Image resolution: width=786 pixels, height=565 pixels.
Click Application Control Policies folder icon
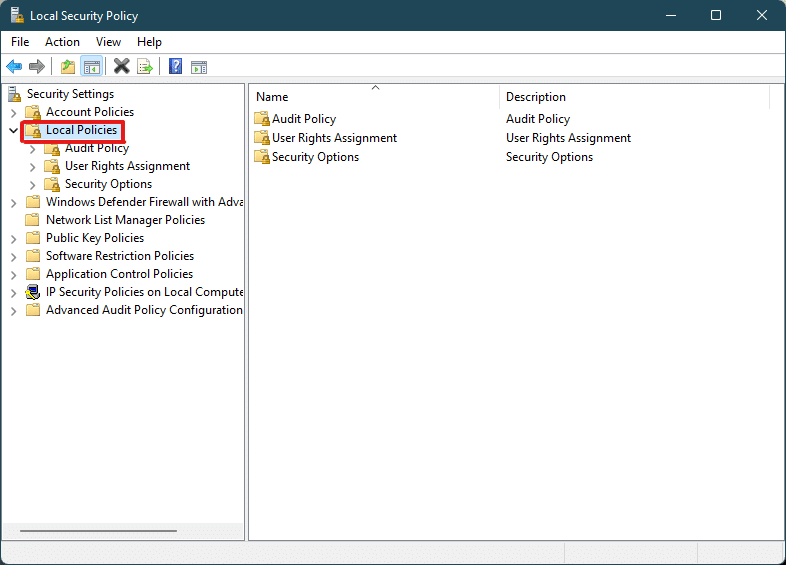33,274
